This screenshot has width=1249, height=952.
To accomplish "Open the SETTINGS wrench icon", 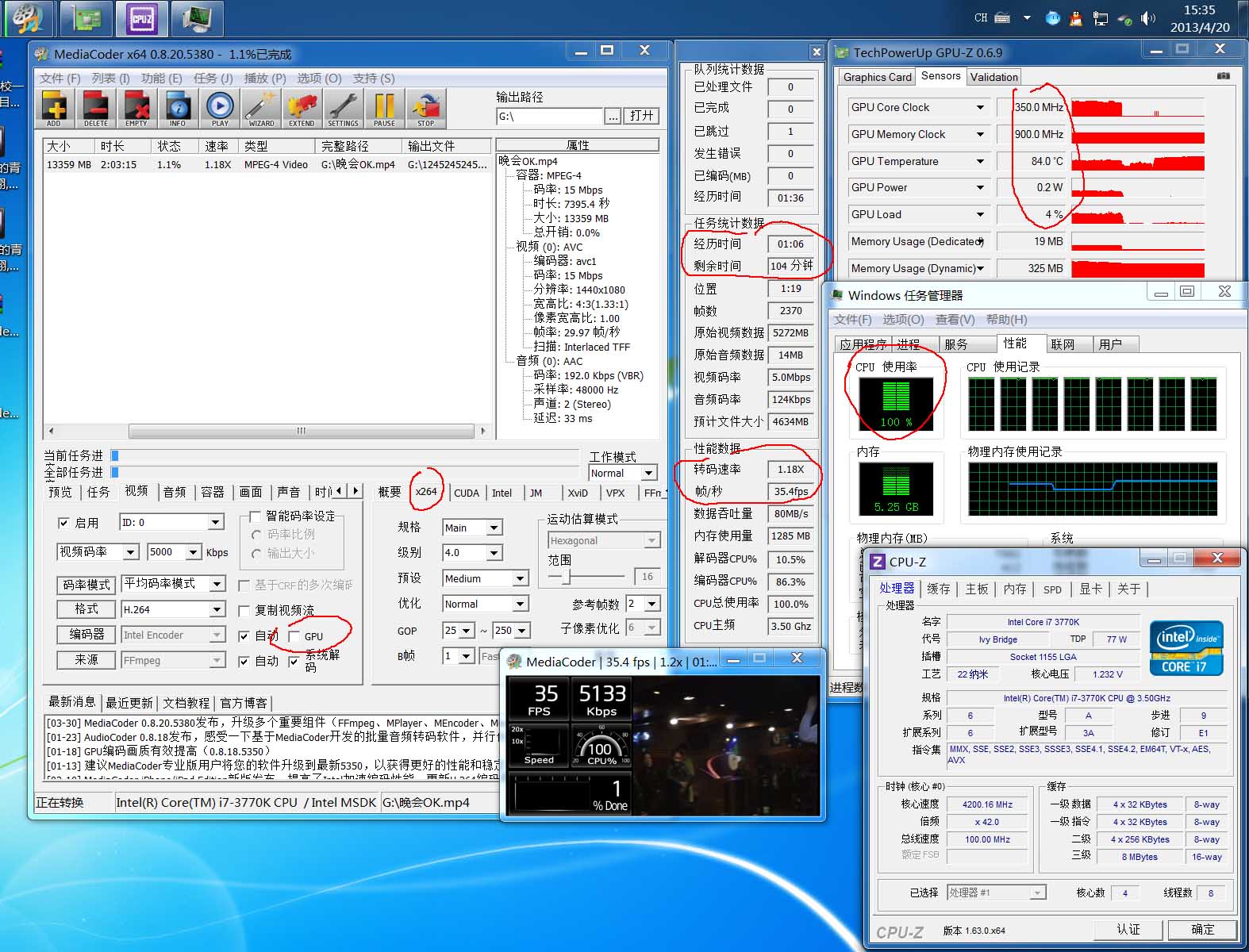I will tap(343, 109).
